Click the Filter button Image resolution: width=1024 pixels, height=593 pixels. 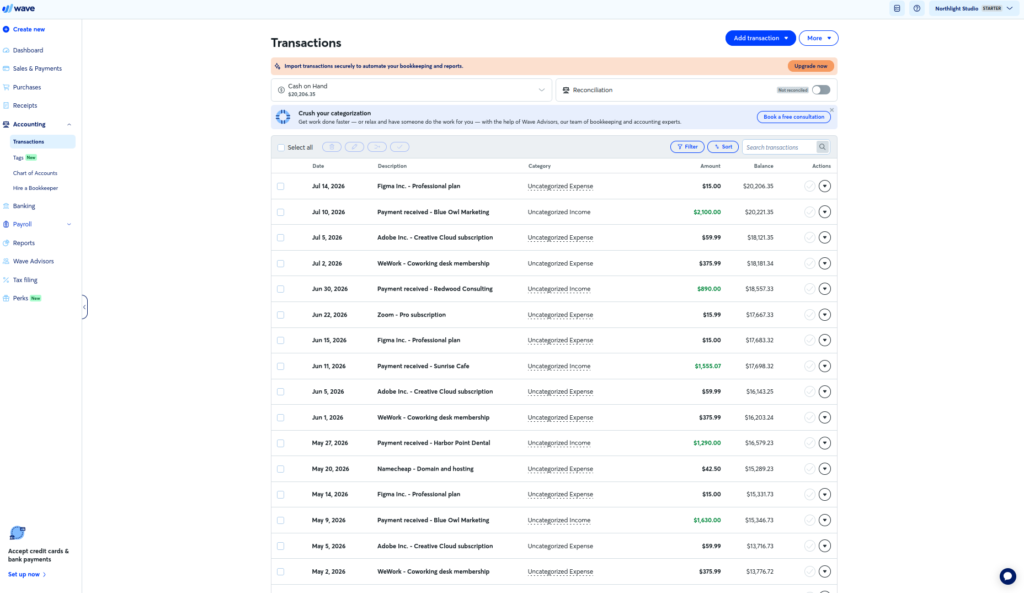point(687,147)
